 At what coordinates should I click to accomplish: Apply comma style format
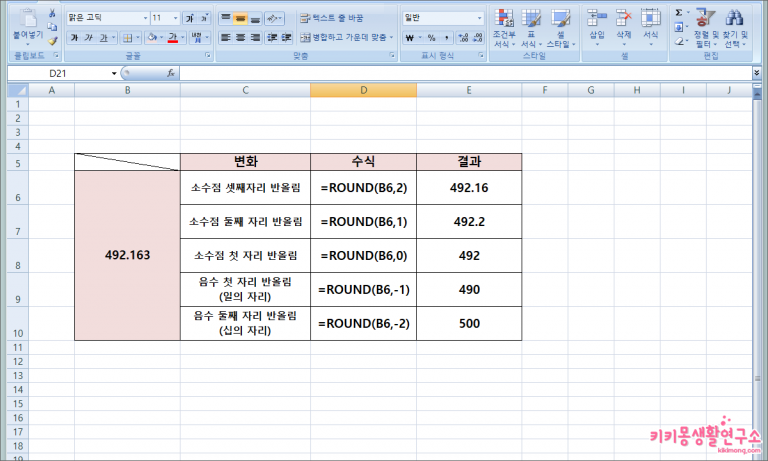[446, 38]
